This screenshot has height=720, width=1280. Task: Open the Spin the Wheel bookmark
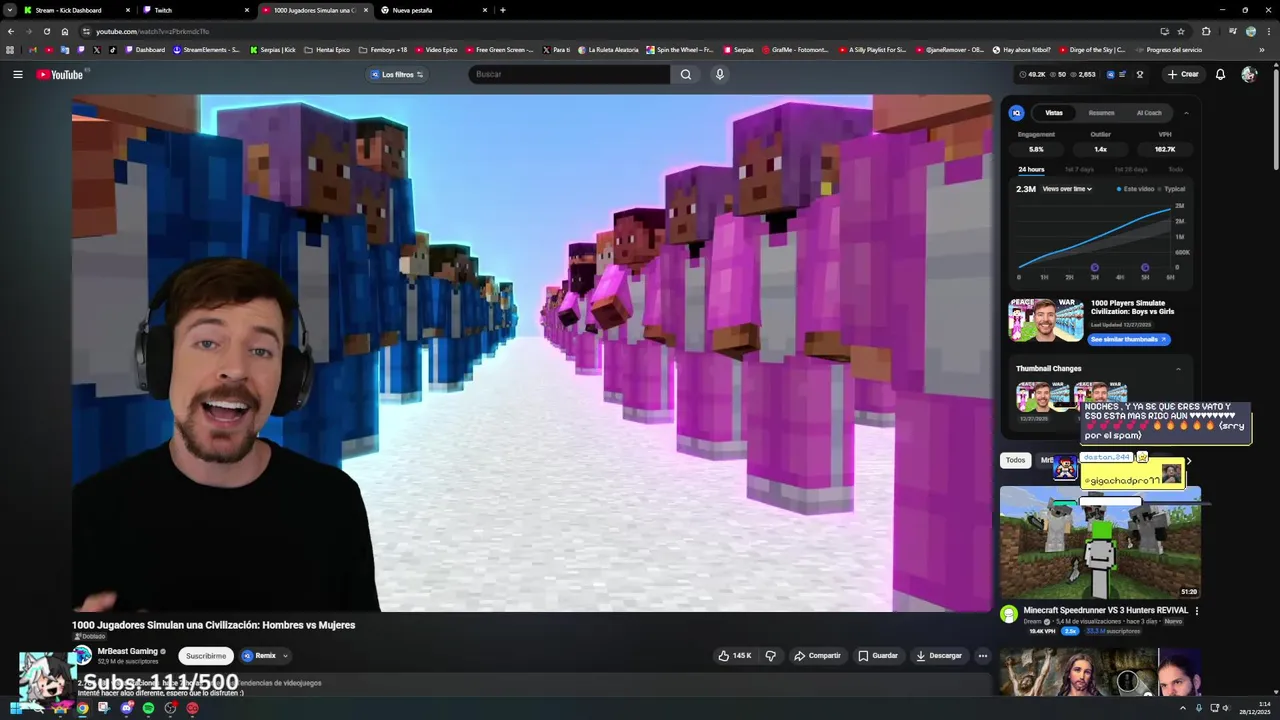tap(679, 49)
